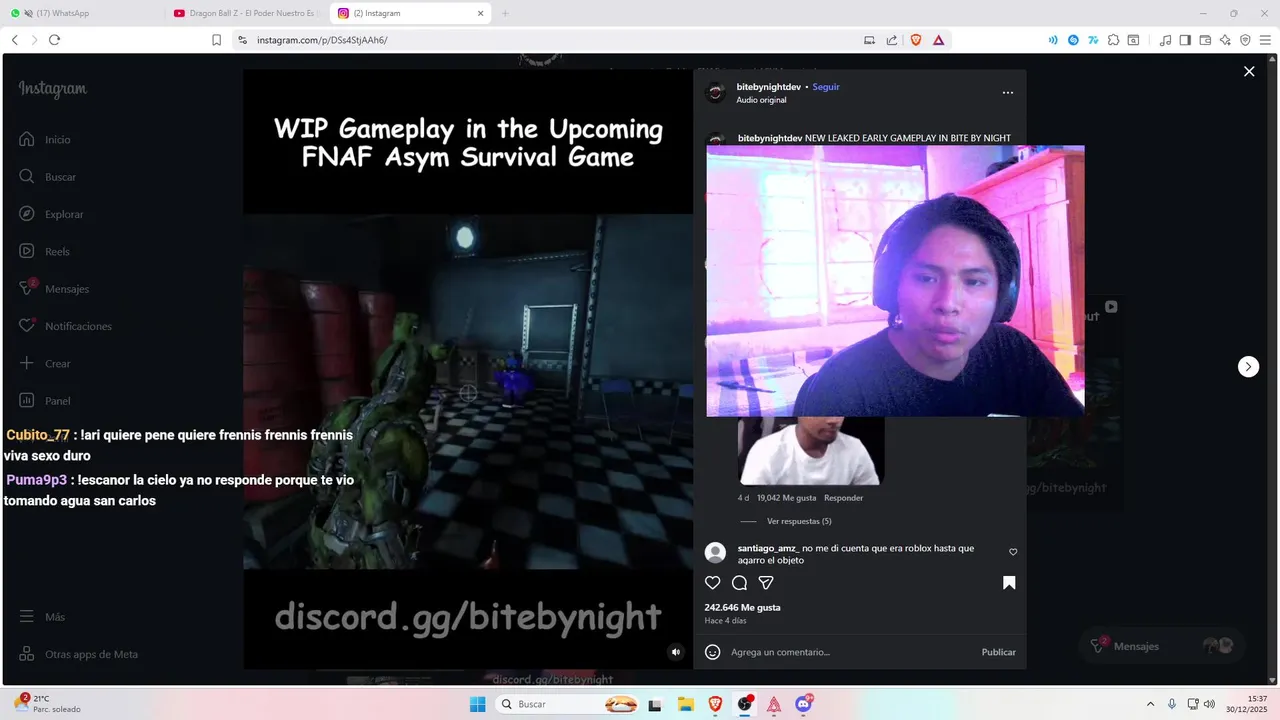The width and height of the screenshot is (1280, 720).
Task: Click taskbar Buscar search box
Action: (568, 704)
